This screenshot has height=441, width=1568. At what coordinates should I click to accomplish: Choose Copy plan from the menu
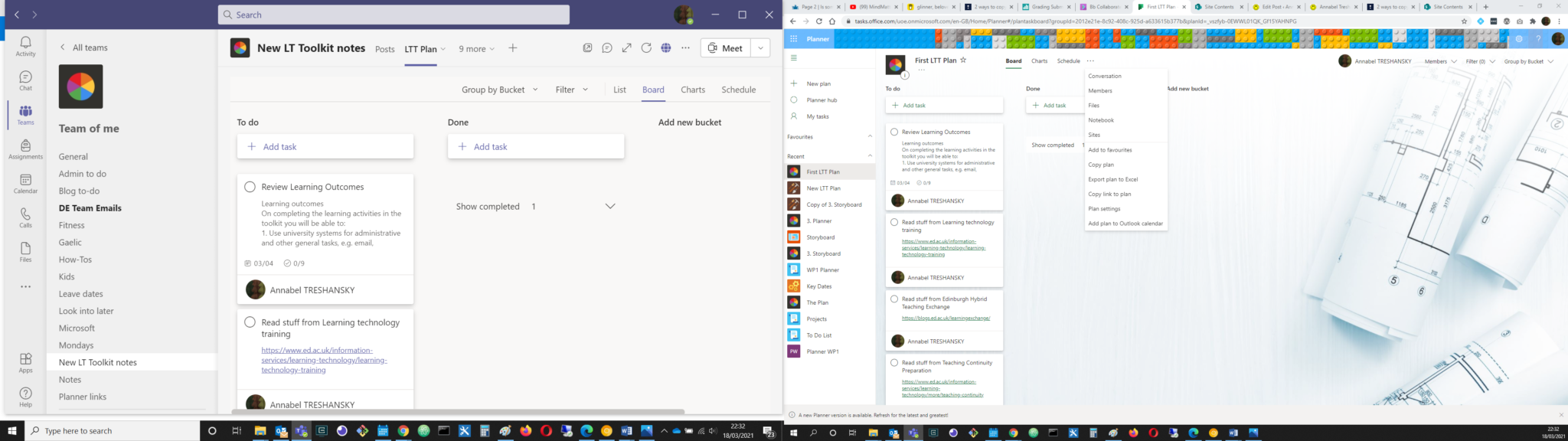[x=1101, y=165]
